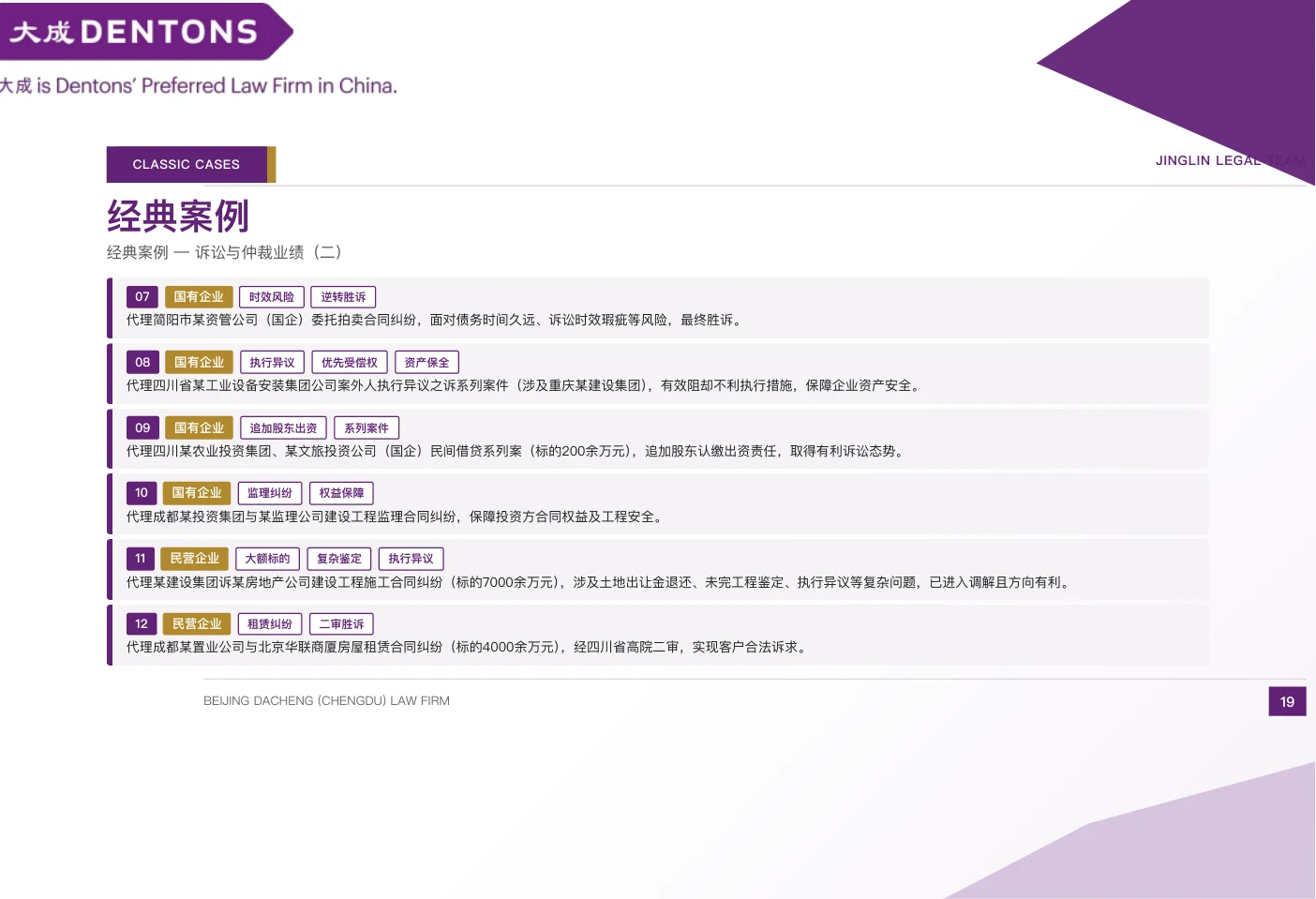Image resolution: width=1316 pixels, height=899 pixels.
Task: Click case number badge 11
Action: tap(141, 559)
